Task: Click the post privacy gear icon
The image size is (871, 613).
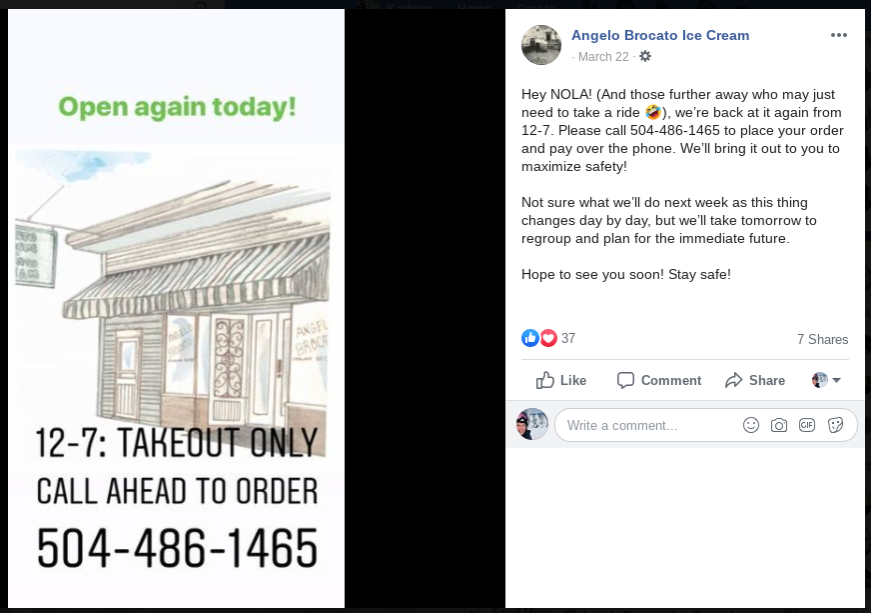Action: coord(645,56)
